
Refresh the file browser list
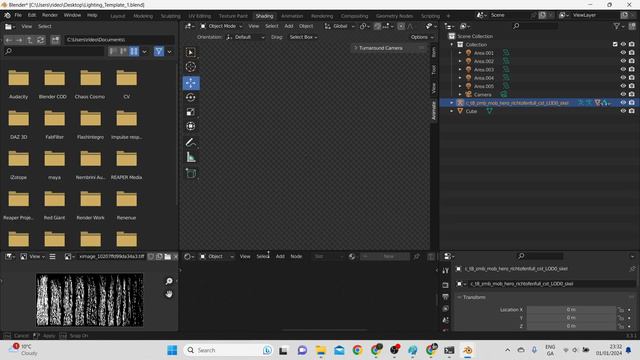(40, 40)
